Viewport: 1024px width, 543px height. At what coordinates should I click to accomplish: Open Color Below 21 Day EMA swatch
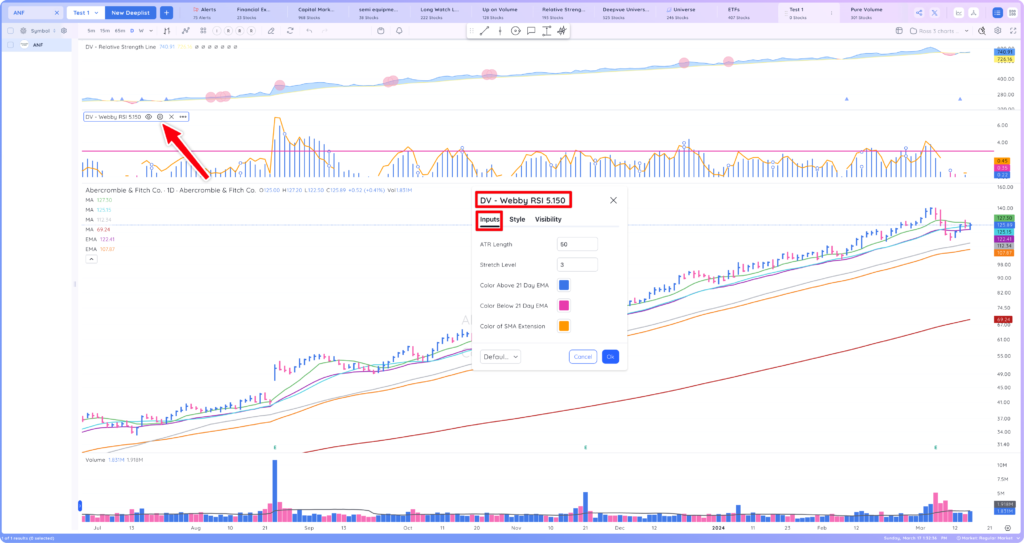(564, 305)
